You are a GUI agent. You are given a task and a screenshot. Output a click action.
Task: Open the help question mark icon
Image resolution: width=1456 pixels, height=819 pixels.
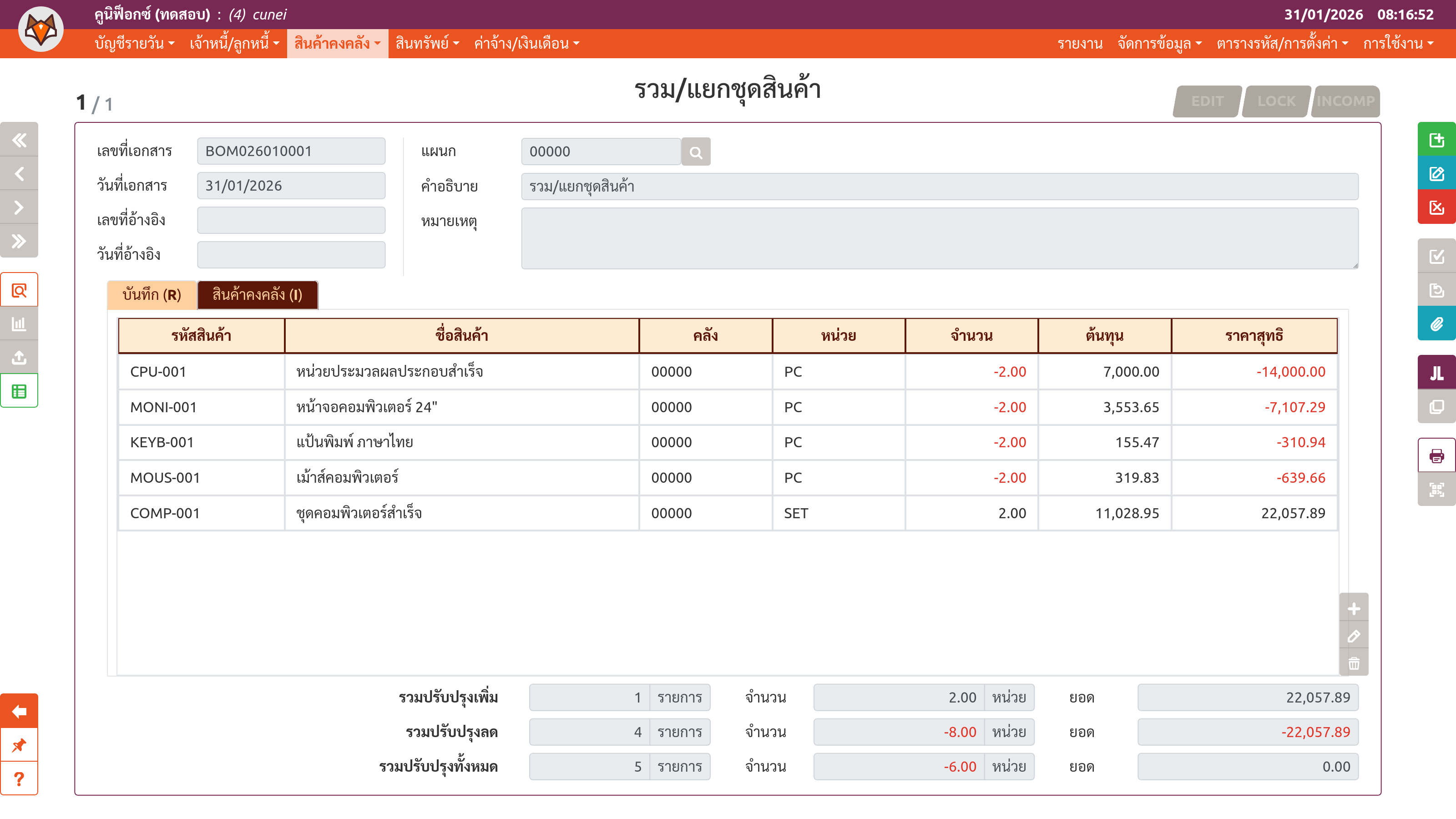tap(19, 779)
